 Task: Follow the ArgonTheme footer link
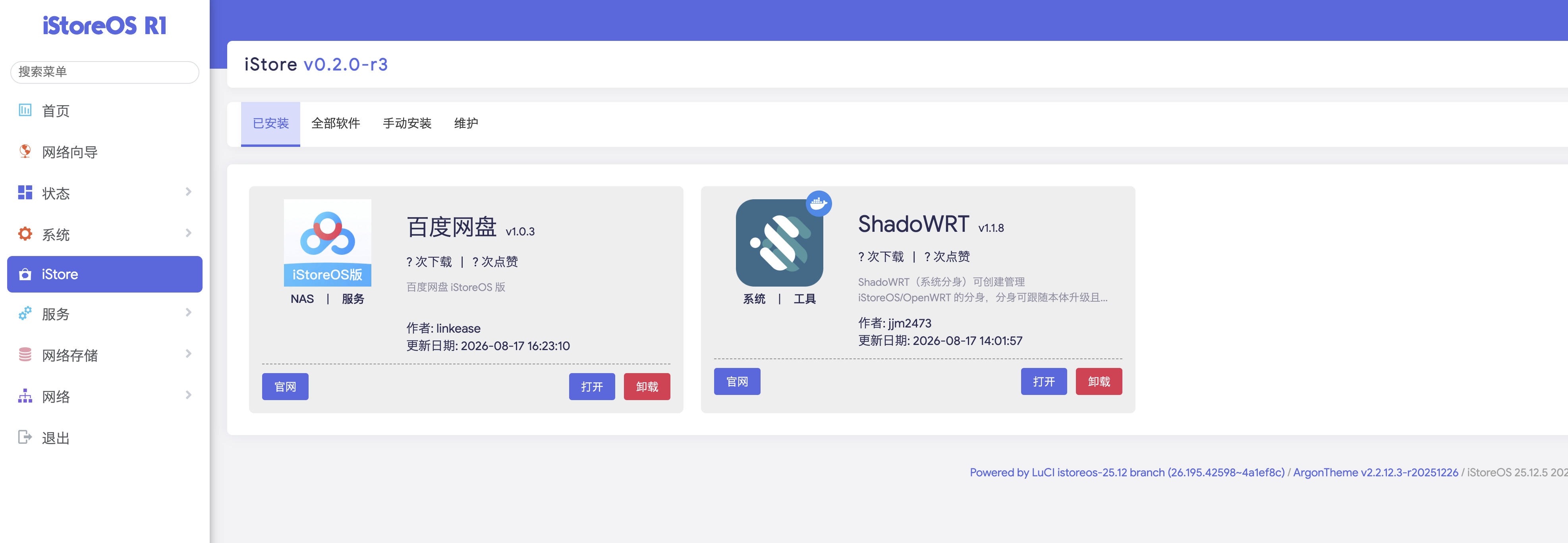(1376, 472)
